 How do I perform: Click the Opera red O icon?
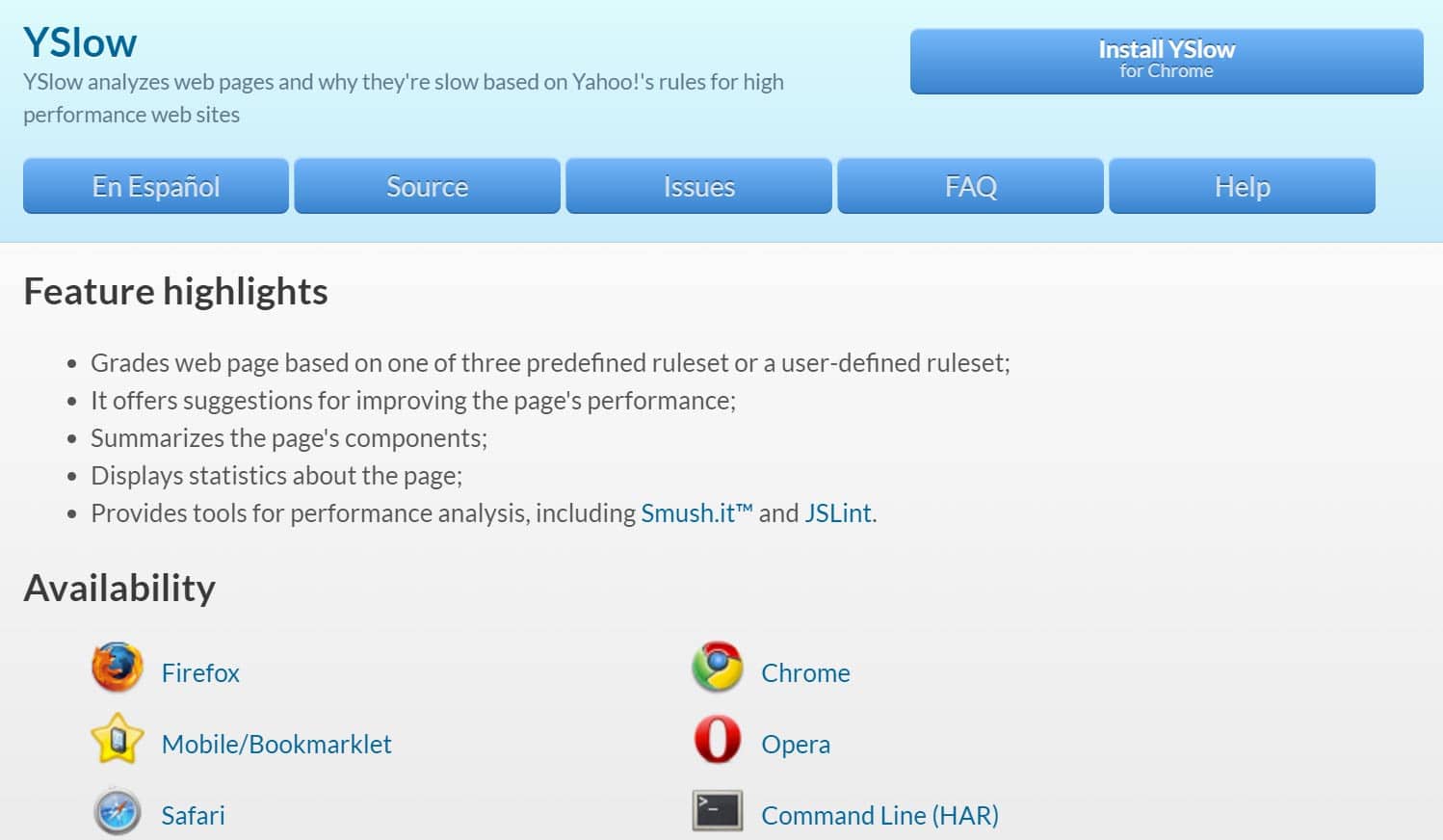[x=718, y=740]
